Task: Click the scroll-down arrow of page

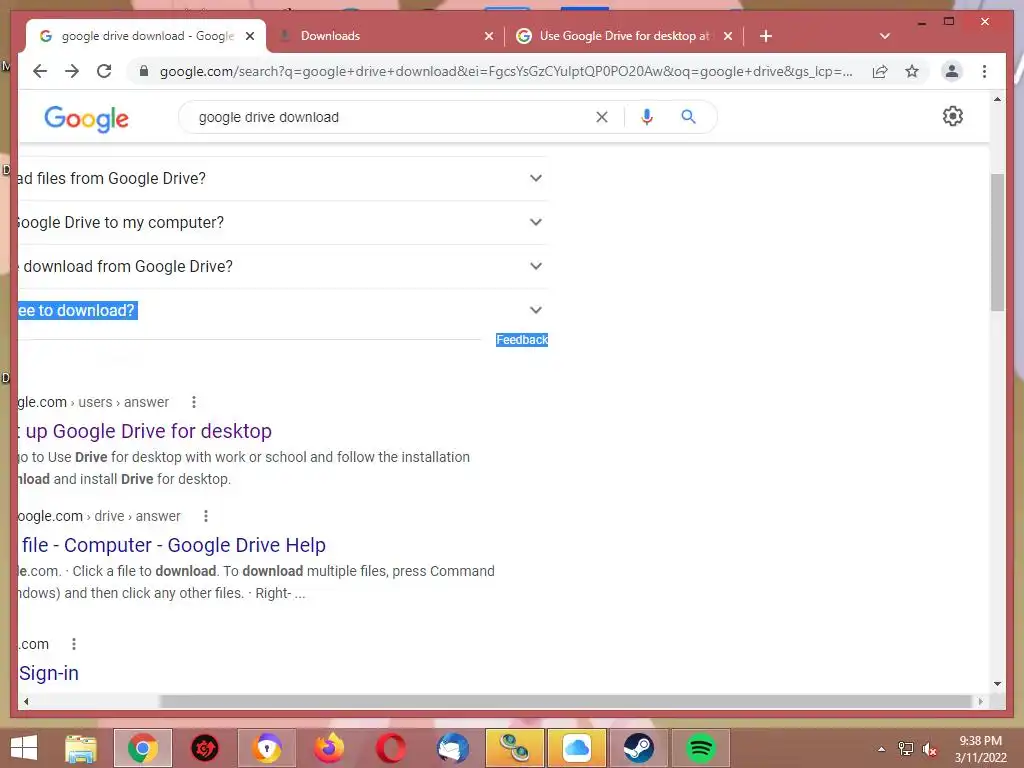Action: (x=997, y=684)
